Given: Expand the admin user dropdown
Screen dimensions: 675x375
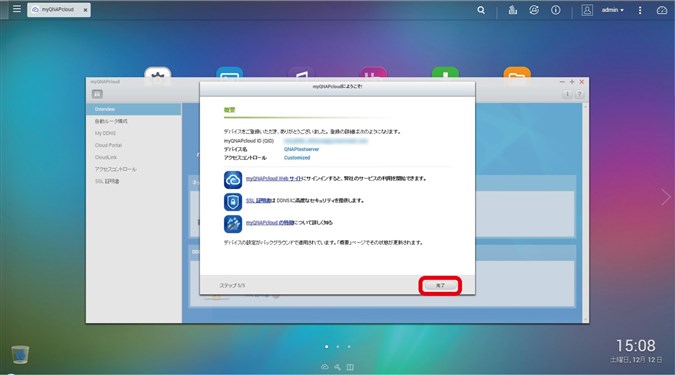Looking at the screenshot, I should 613,10.
